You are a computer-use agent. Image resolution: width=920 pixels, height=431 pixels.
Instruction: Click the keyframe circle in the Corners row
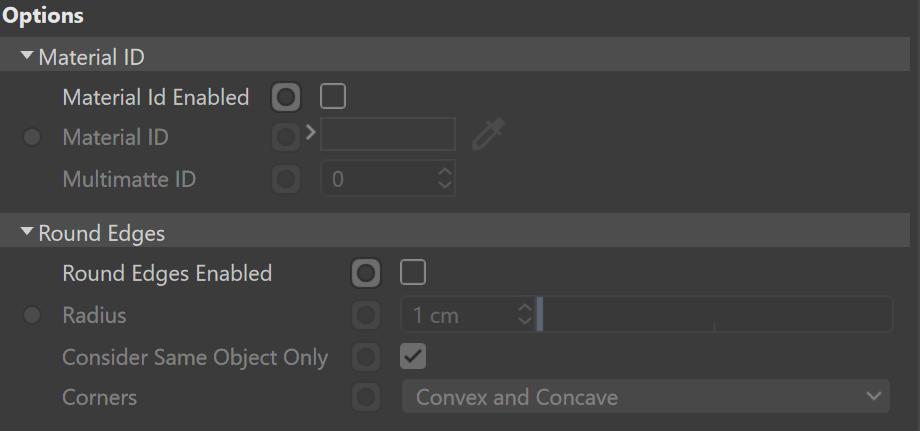(366, 398)
